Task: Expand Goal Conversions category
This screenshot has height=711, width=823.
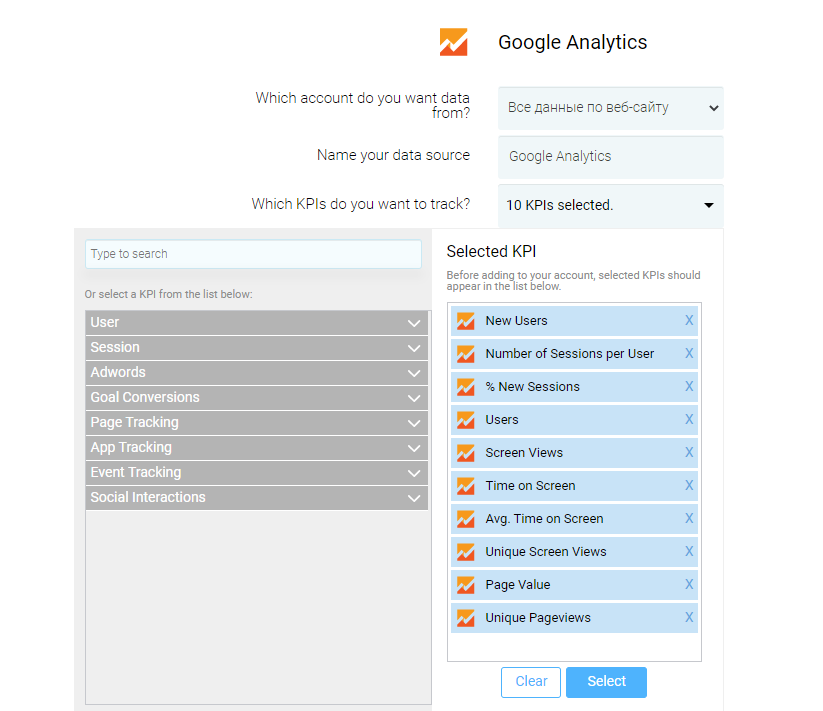Action: (257, 398)
